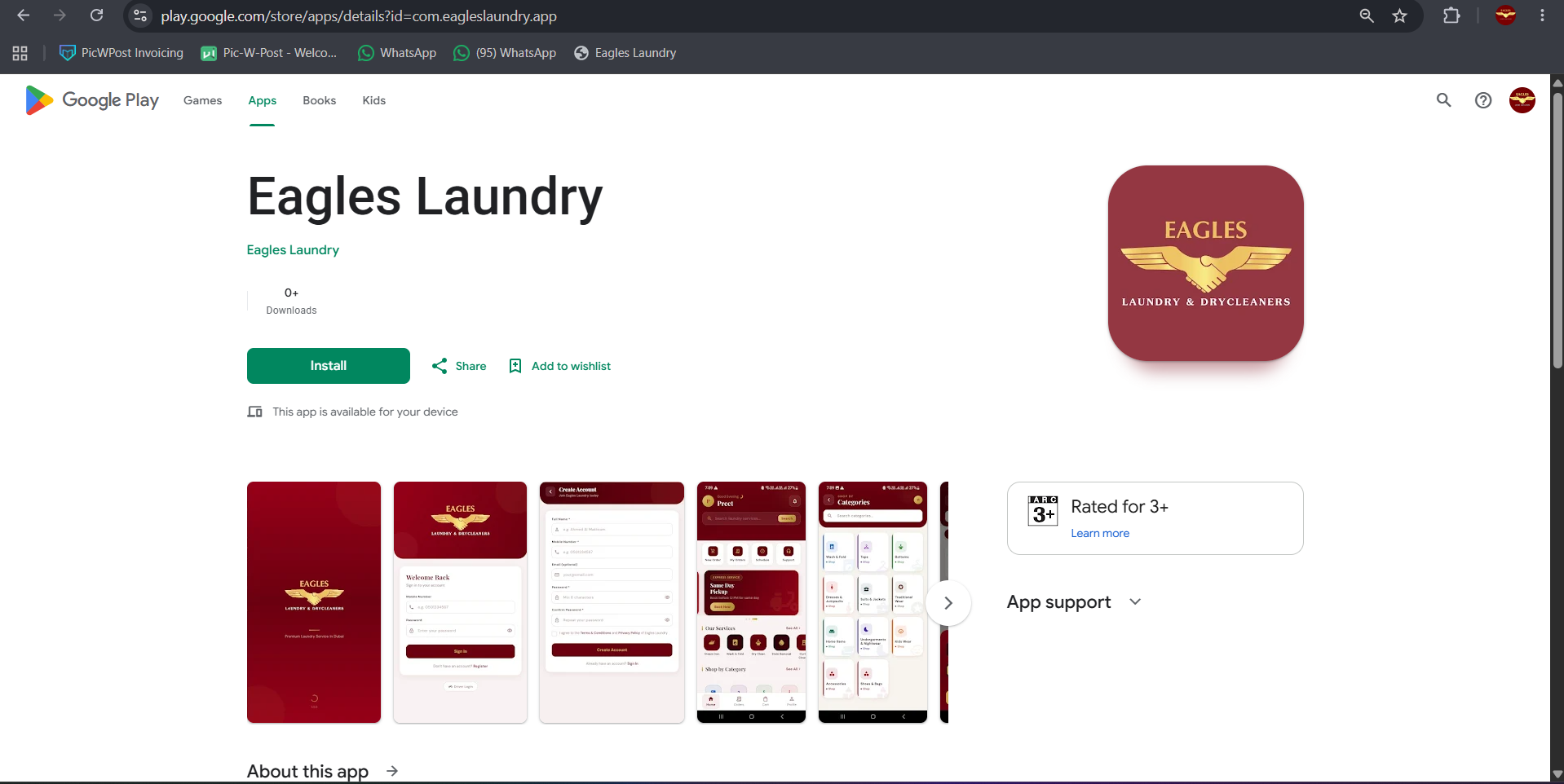Open Google Play account avatar

pos(1522,100)
